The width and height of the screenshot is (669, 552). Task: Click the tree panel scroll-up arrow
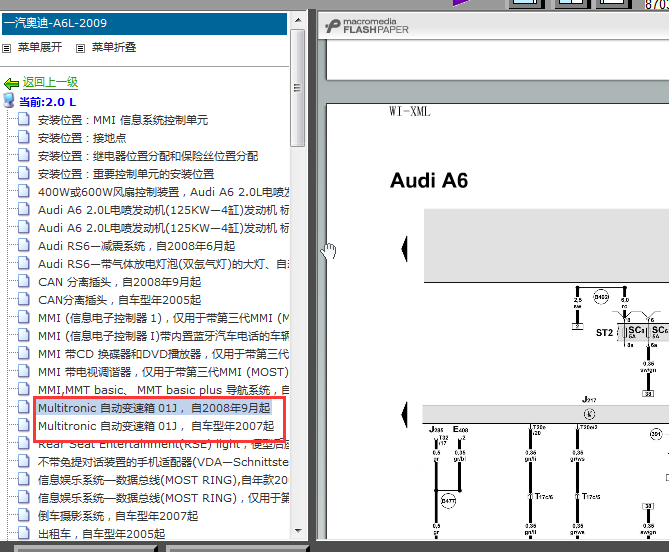point(298,19)
